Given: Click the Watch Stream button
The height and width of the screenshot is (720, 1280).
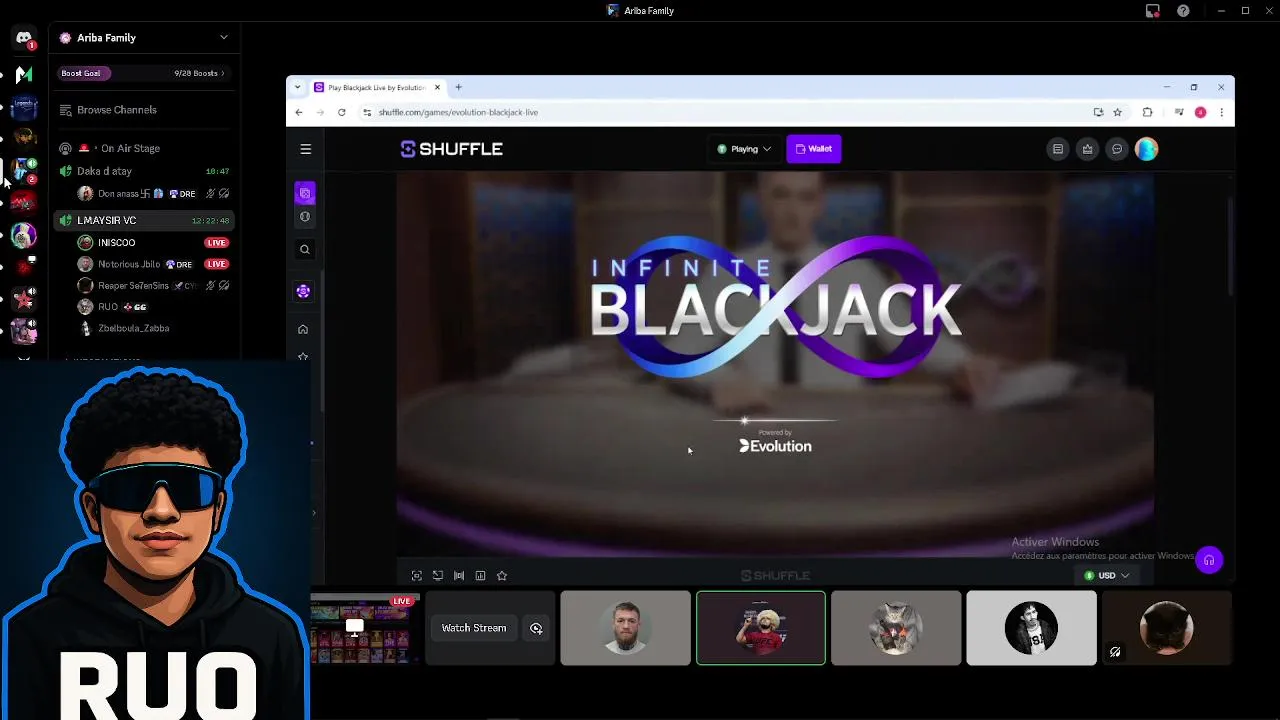Looking at the screenshot, I should pos(474,628).
